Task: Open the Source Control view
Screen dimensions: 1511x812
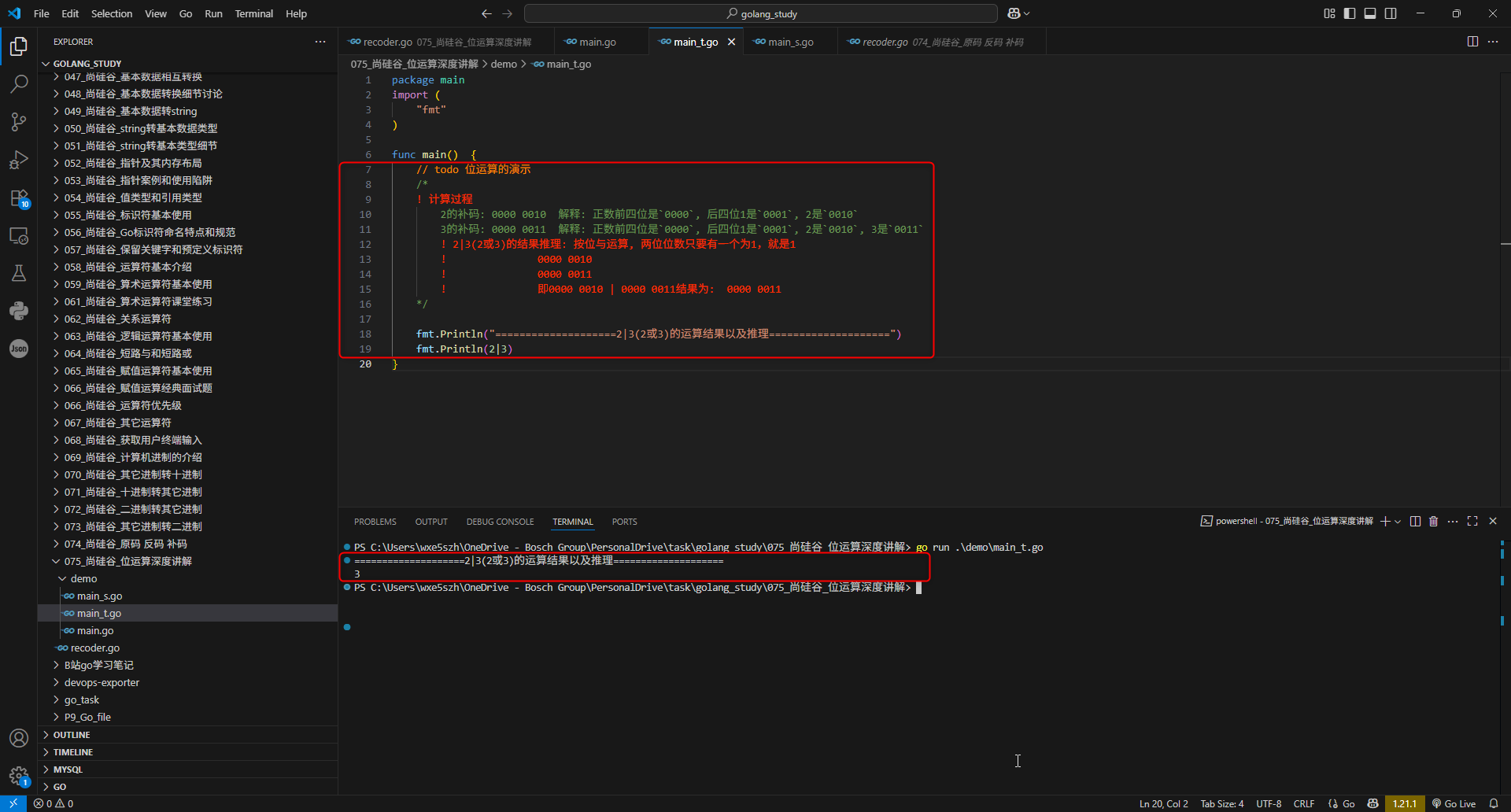Action: tap(19, 121)
